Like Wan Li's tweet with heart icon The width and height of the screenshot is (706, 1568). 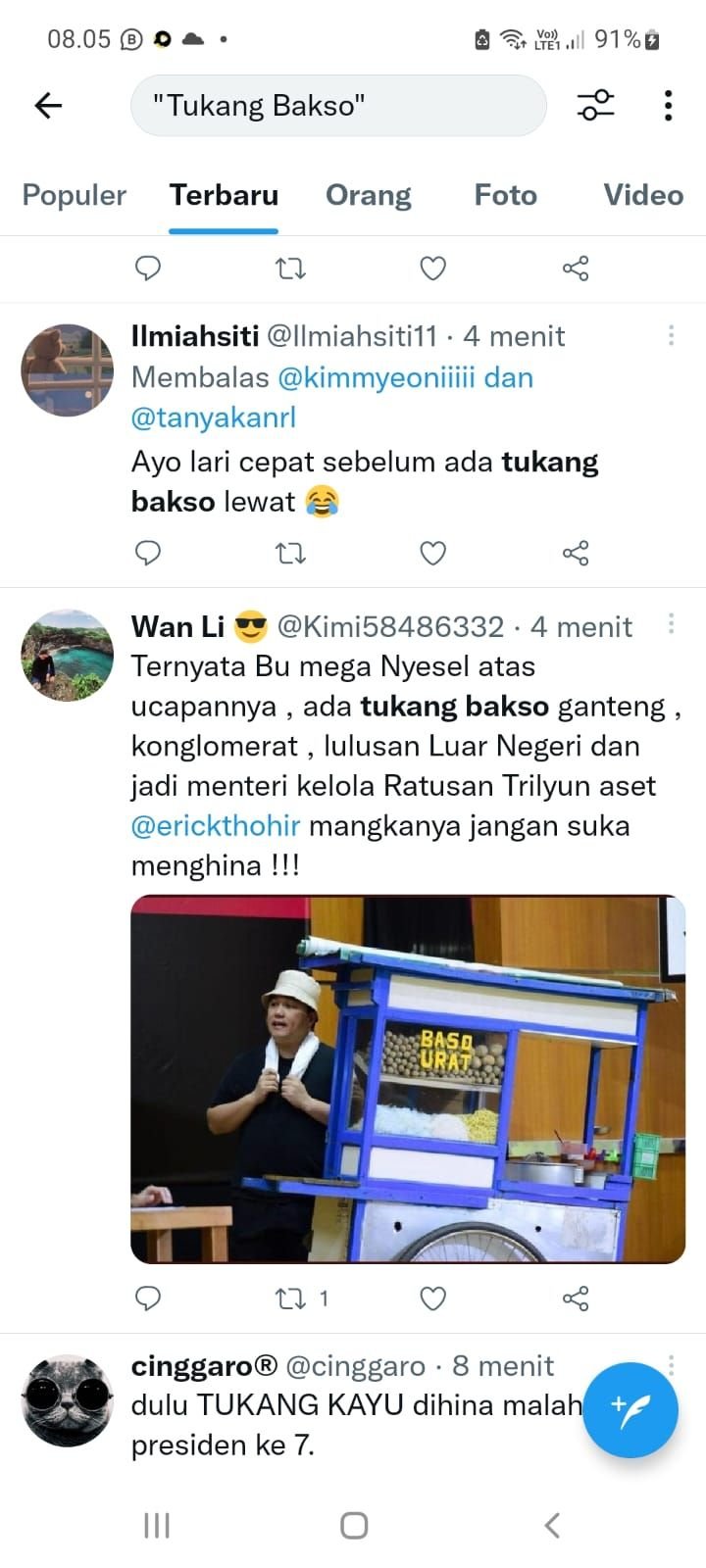pyautogui.click(x=432, y=1298)
